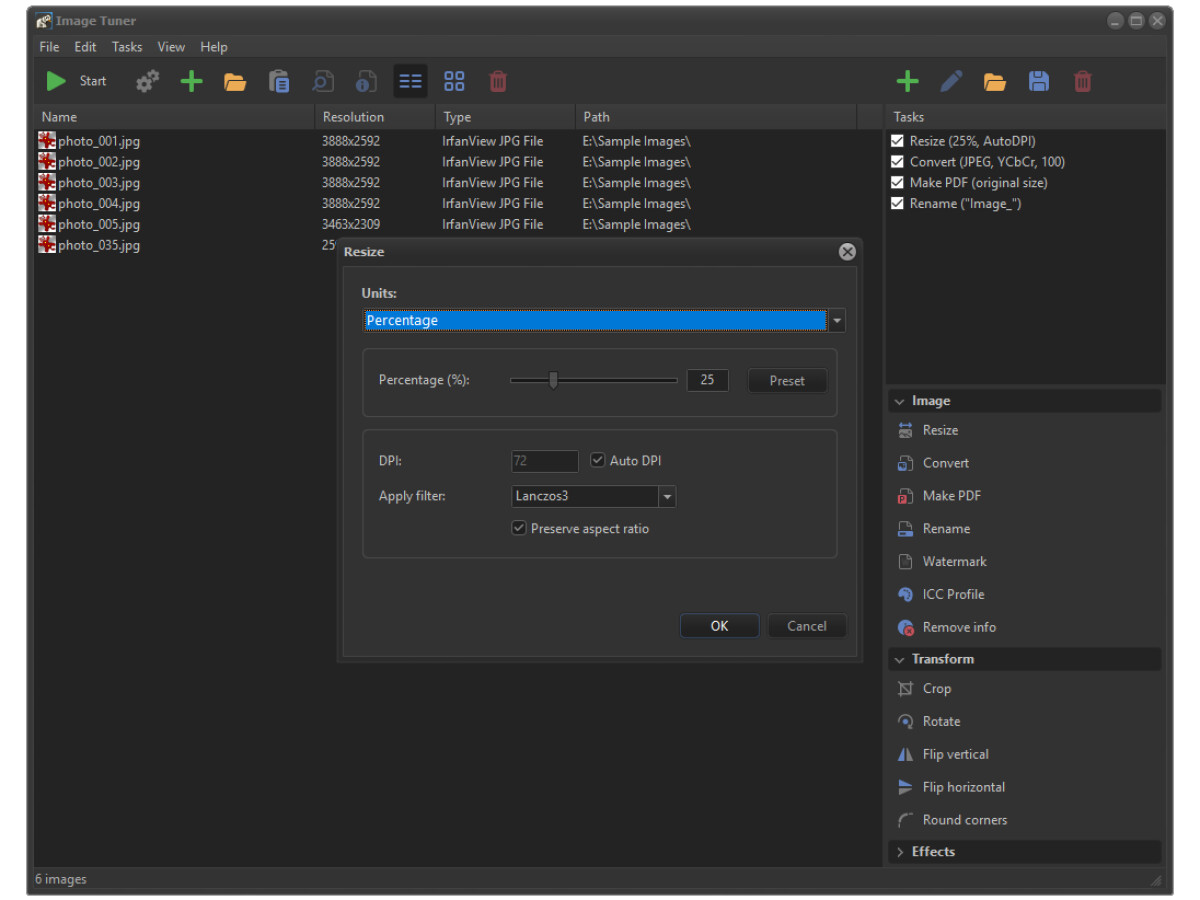Viewport: 1200px width, 900px height.
Task: Open the Edit menu
Action: tap(85, 47)
